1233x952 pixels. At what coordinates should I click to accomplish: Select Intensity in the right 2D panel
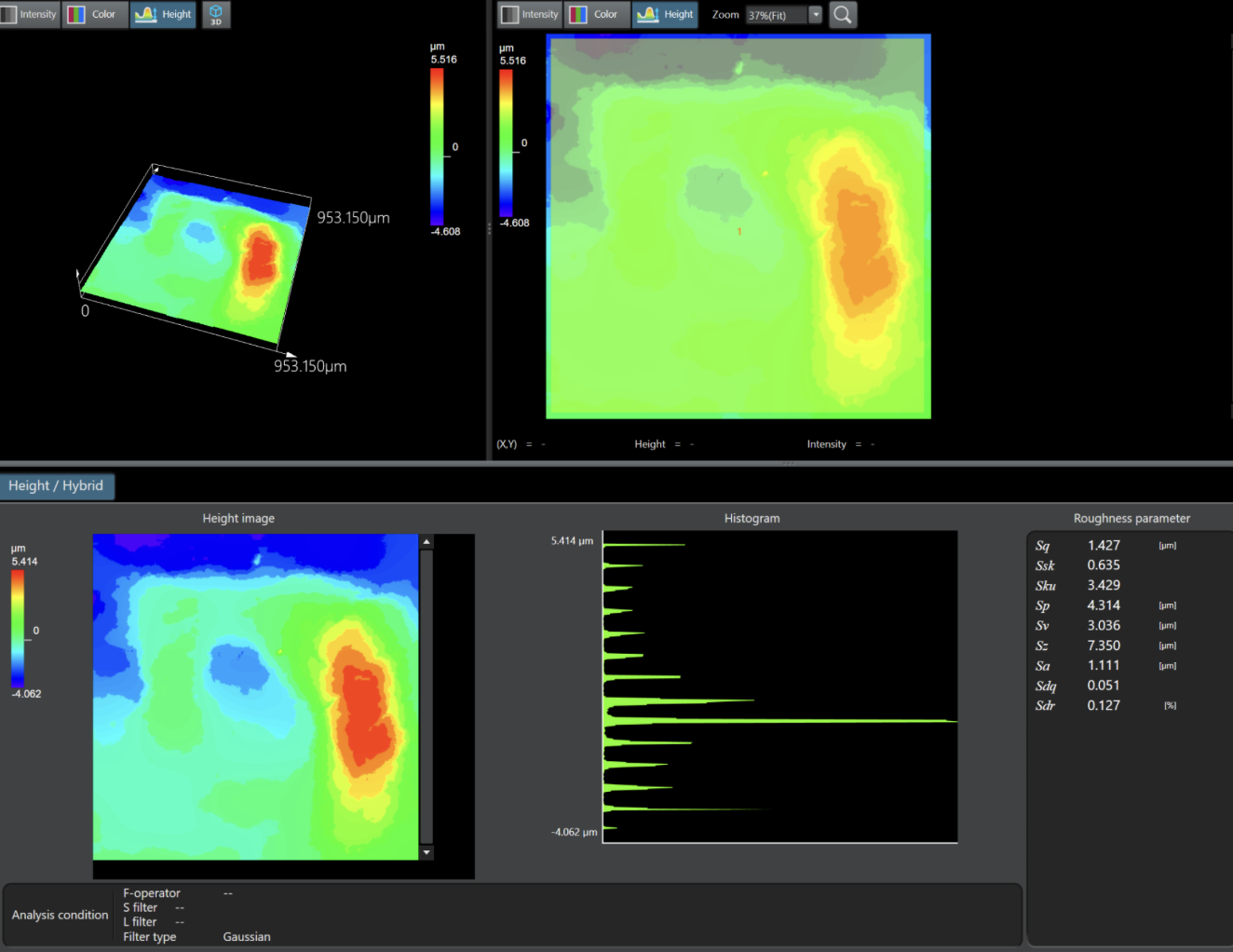pos(530,15)
